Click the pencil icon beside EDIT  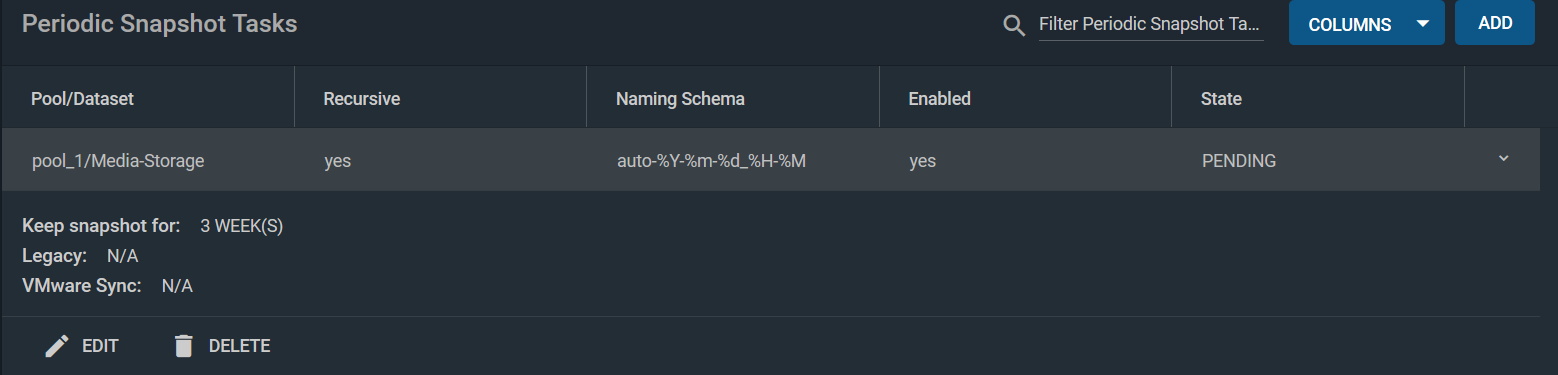[58, 346]
